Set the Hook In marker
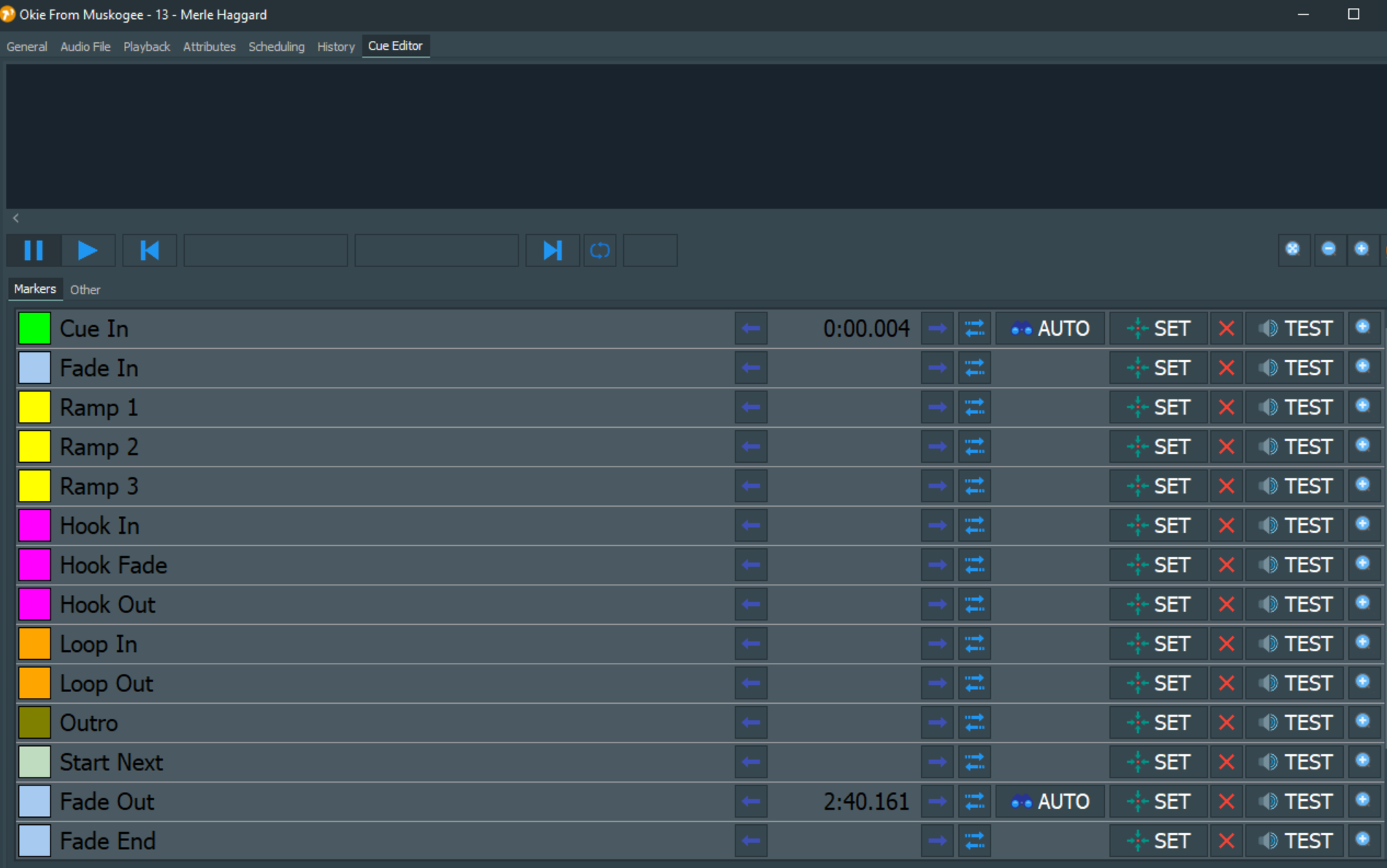This screenshot has width=1387, height=868. click(1158, 526)
